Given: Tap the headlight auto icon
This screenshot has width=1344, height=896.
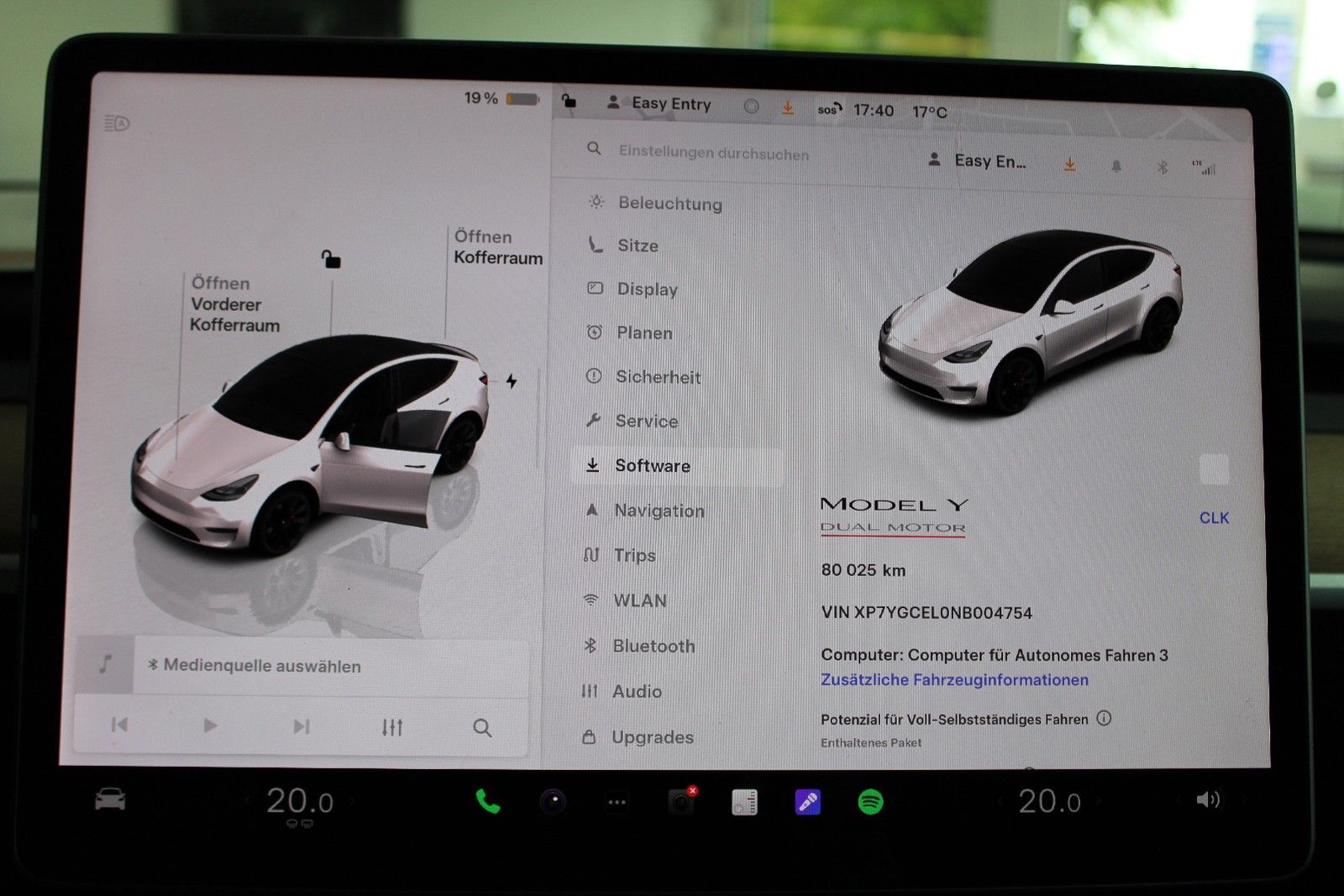Looking at the screenshot, I should click(x=117, y=123).
